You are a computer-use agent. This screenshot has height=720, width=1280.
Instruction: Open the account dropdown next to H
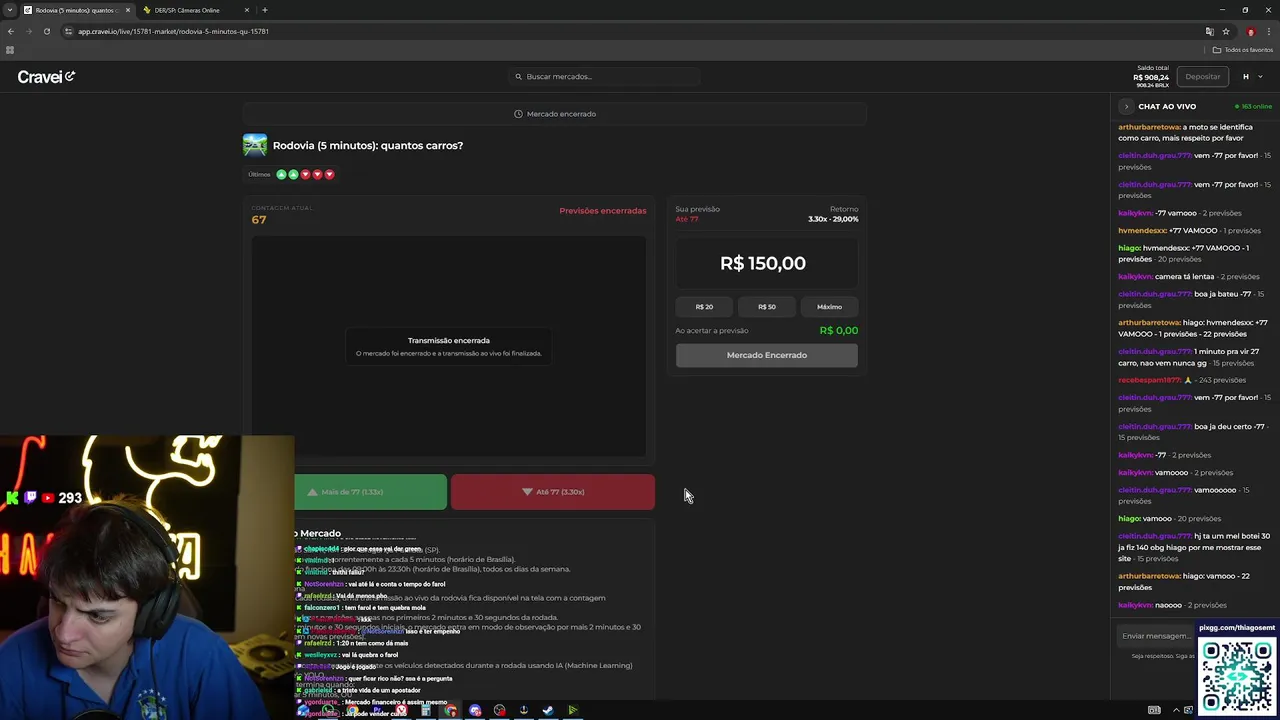pos(1260,77)
